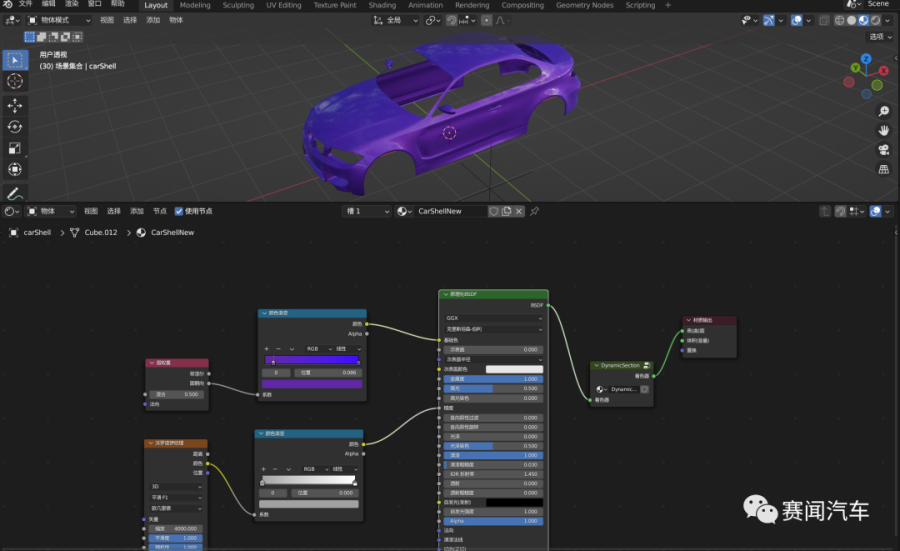Viewport: 900px width, 551px height.
Task: Switch to the Shading workspace tab
Action: [x=382, y=5]
